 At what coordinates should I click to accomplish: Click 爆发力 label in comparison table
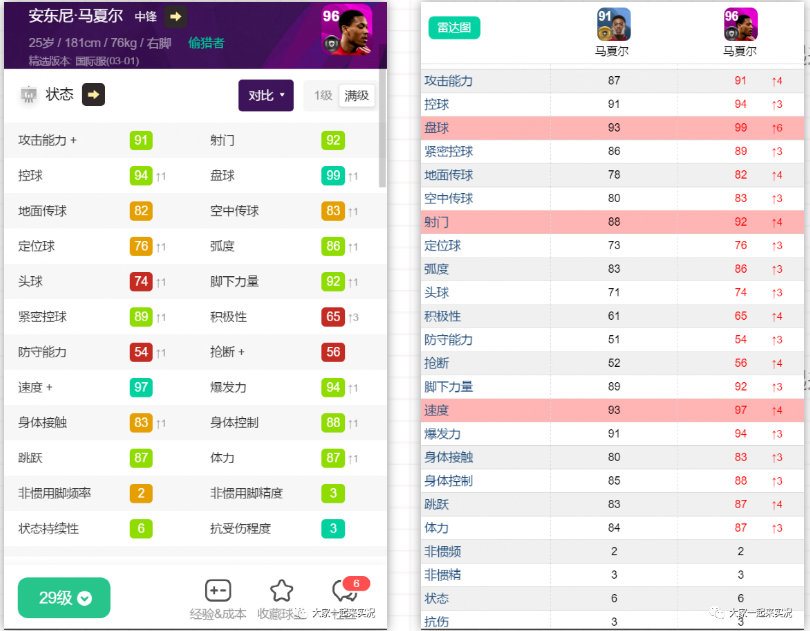[x=442, y=434]
